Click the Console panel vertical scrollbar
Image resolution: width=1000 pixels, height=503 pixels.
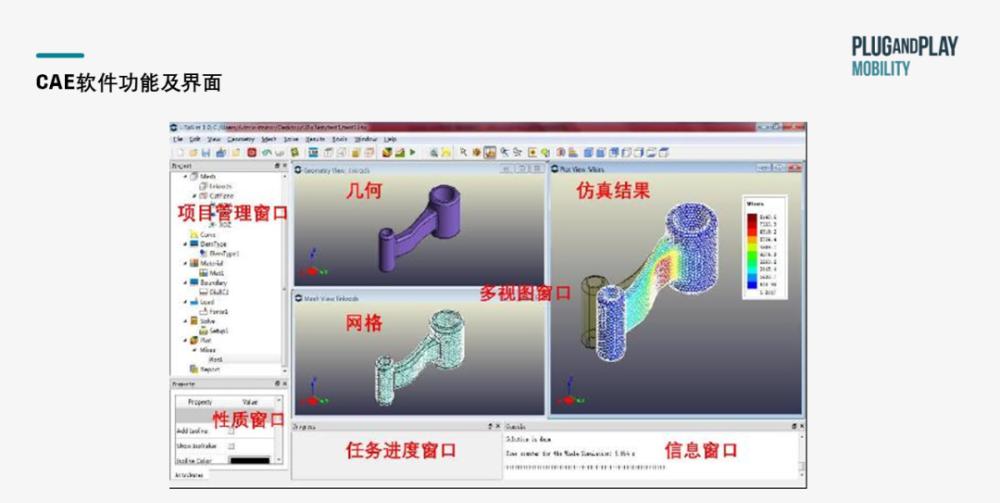pyautogui.click(x=802, y=455)
